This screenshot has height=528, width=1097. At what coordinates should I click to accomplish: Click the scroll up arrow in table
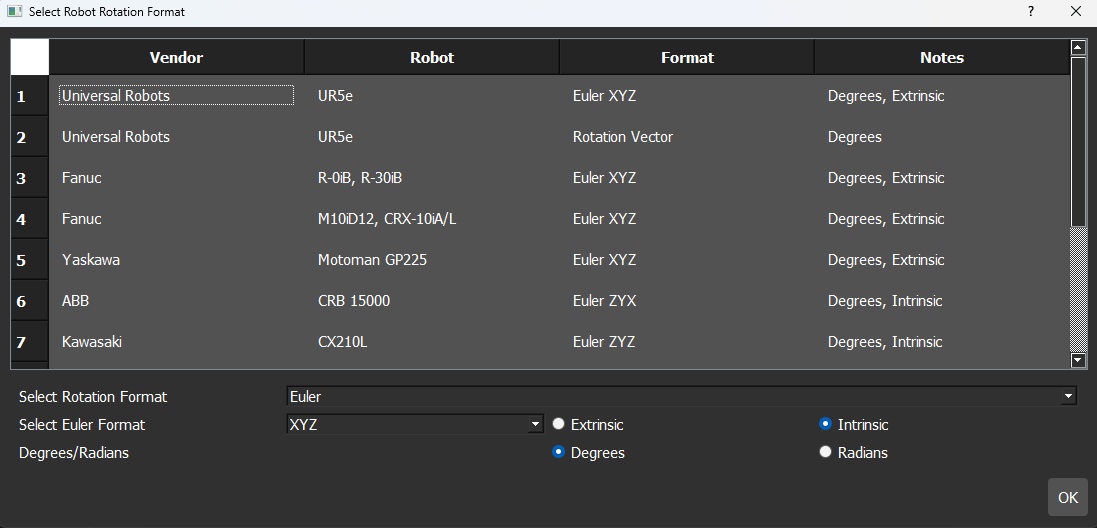pos(1078,47)
